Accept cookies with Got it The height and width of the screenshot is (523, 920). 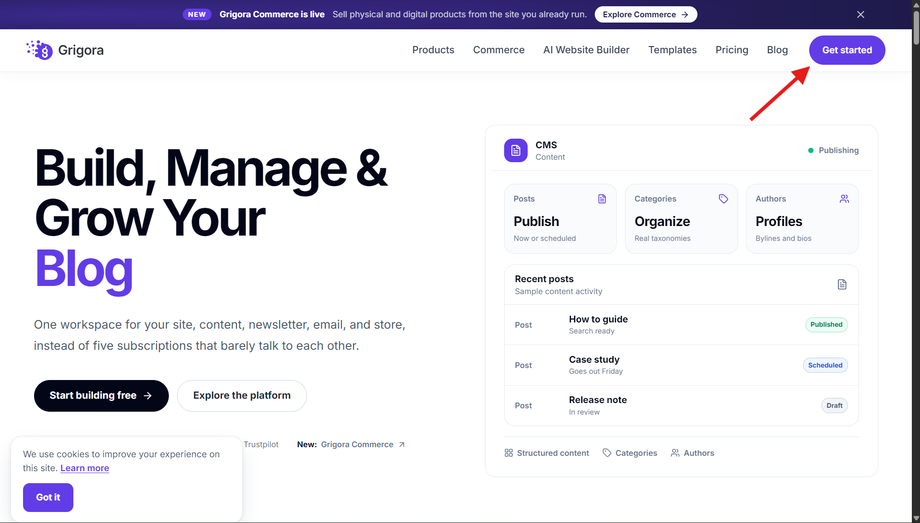click(48, 497)
